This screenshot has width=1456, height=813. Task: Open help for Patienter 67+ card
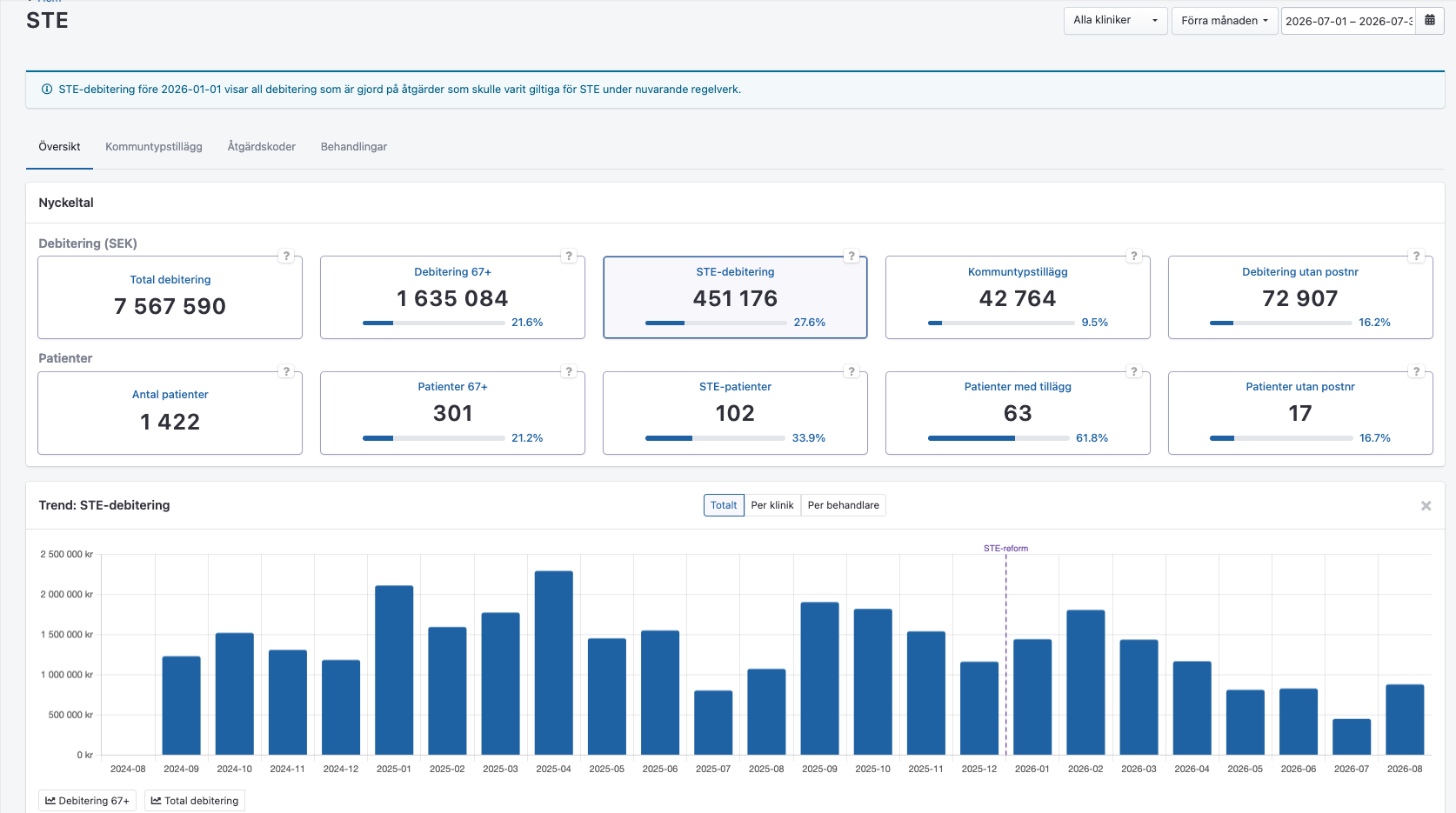[569, 371]
